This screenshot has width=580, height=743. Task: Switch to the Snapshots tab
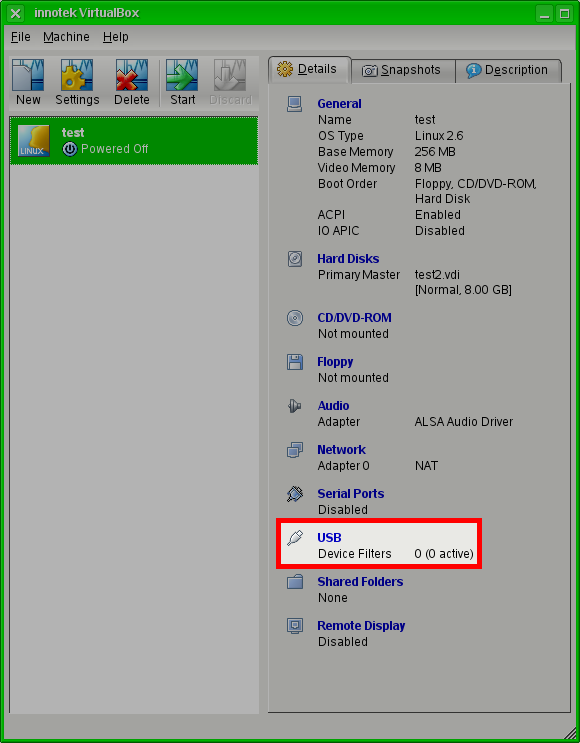pos(403,71)
